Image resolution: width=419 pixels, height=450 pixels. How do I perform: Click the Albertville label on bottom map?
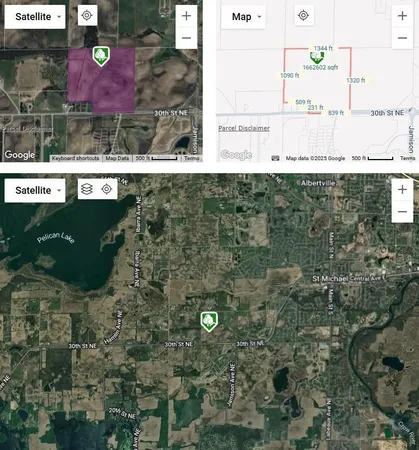point(318,183)
